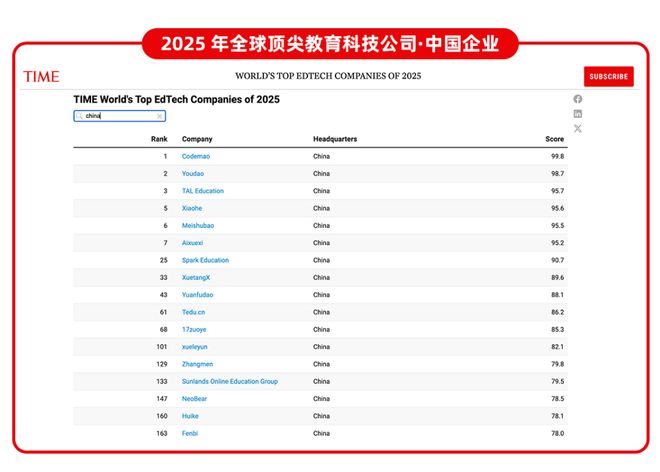Screen dimensions: 660x472
Task: Click the Company column header
Action: tap(197, 139)
